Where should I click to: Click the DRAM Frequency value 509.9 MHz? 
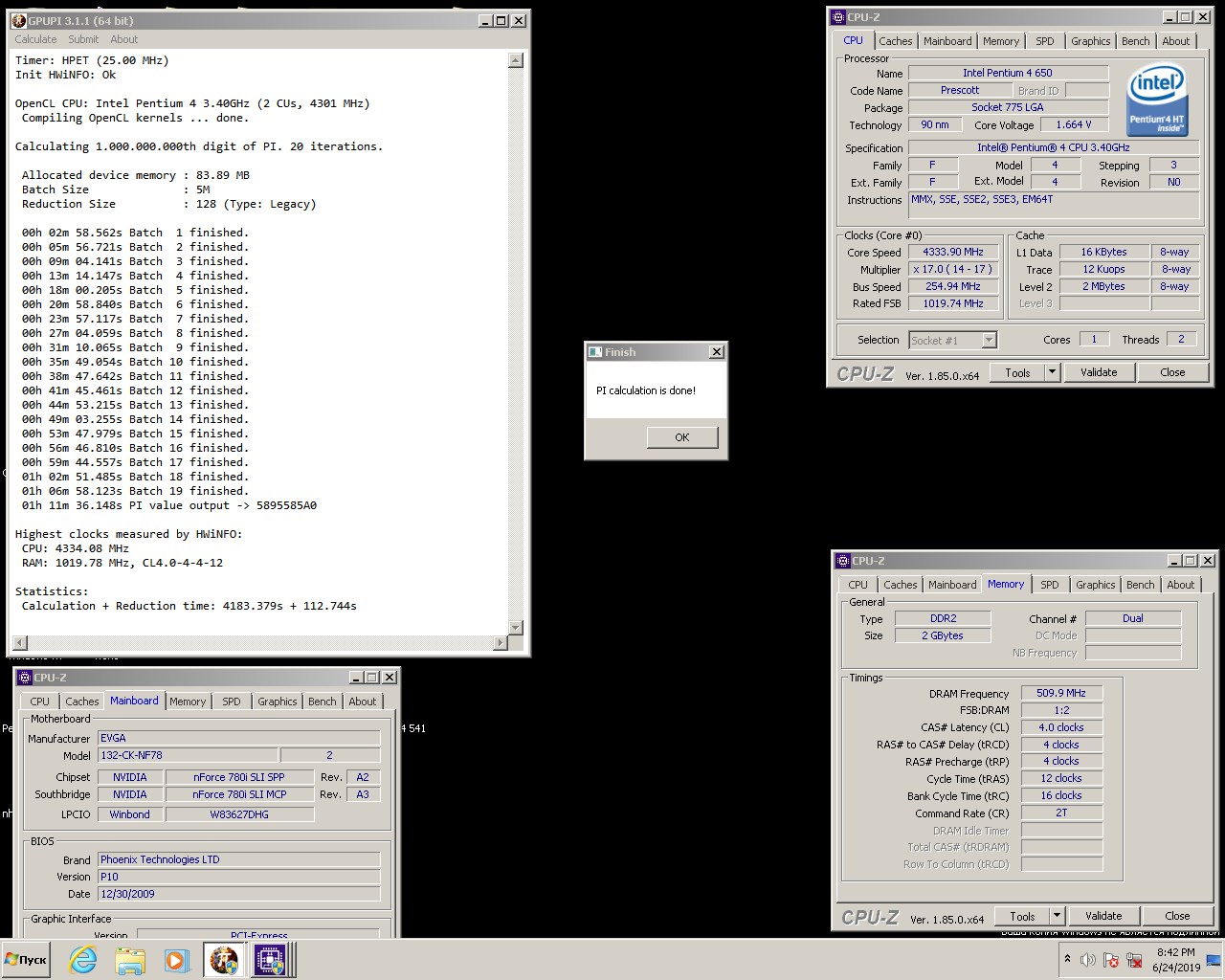[1061, 693]
